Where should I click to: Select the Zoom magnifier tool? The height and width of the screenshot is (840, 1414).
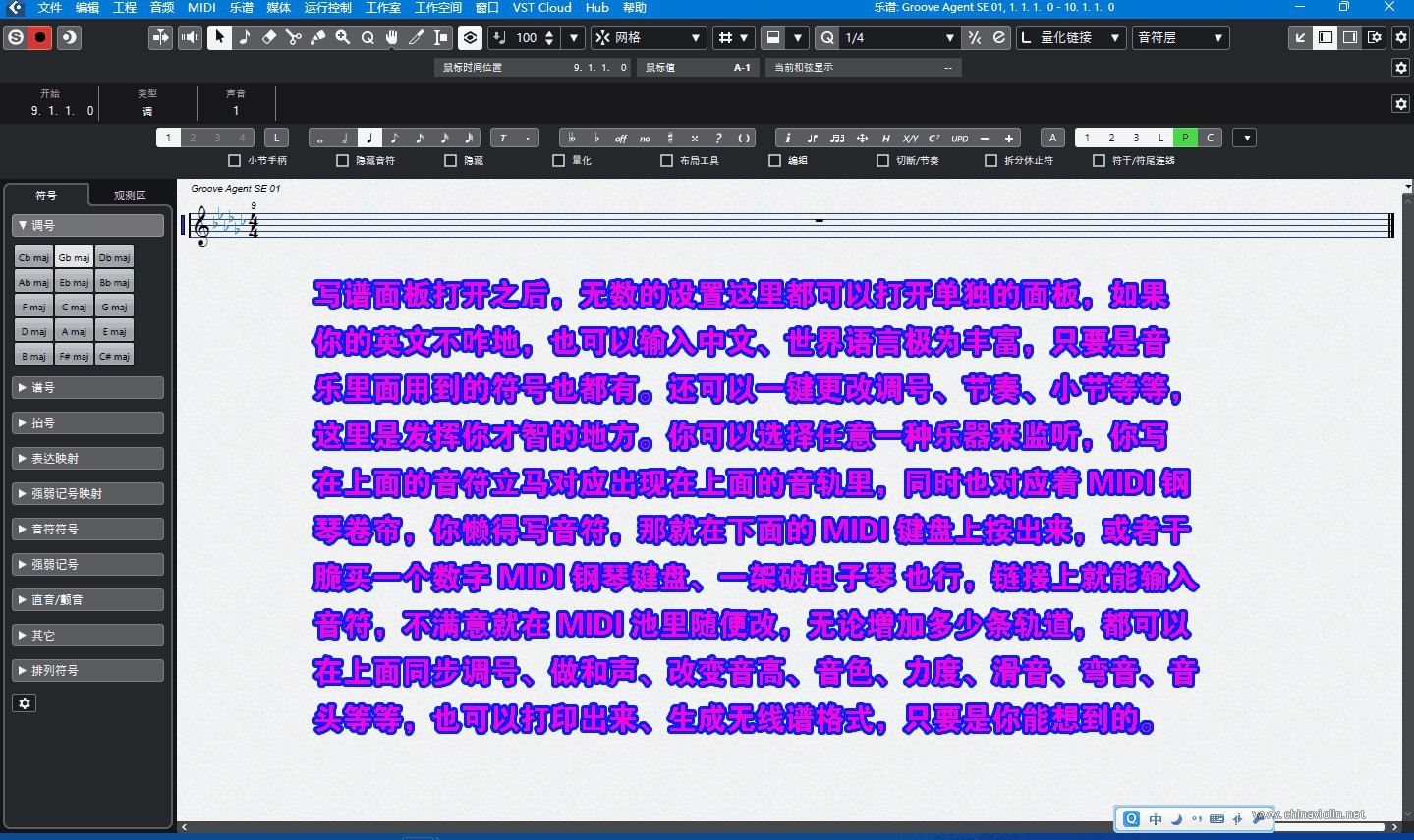(x=343, y=37)
